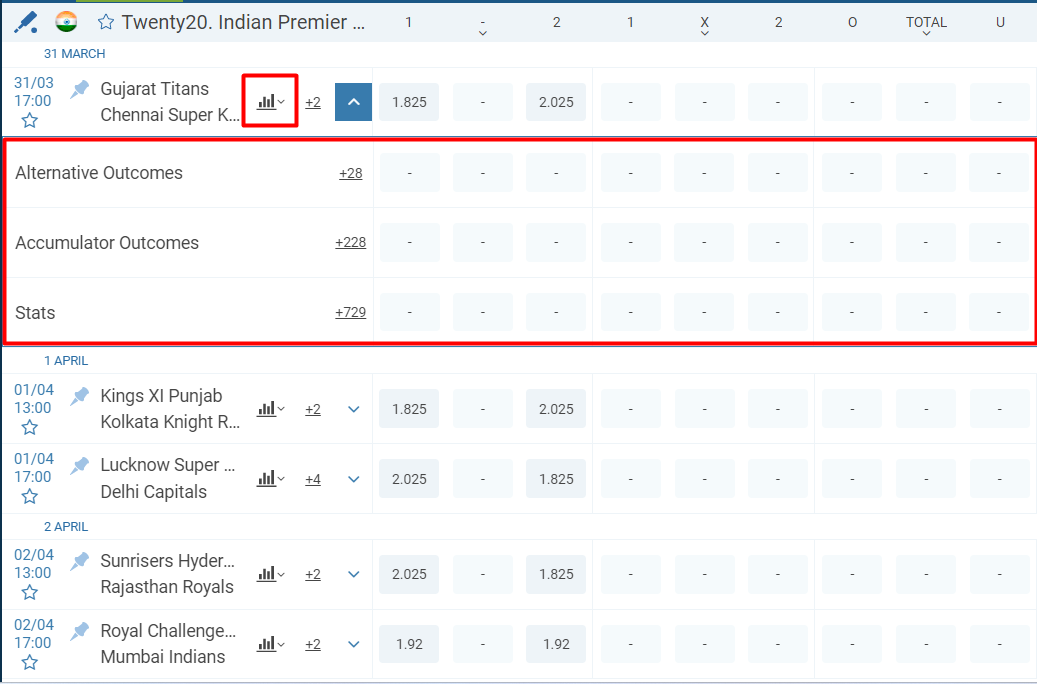Pin the Lucknow Super match
Screen dimensions: 1037x684
click(x=79, y=465)
